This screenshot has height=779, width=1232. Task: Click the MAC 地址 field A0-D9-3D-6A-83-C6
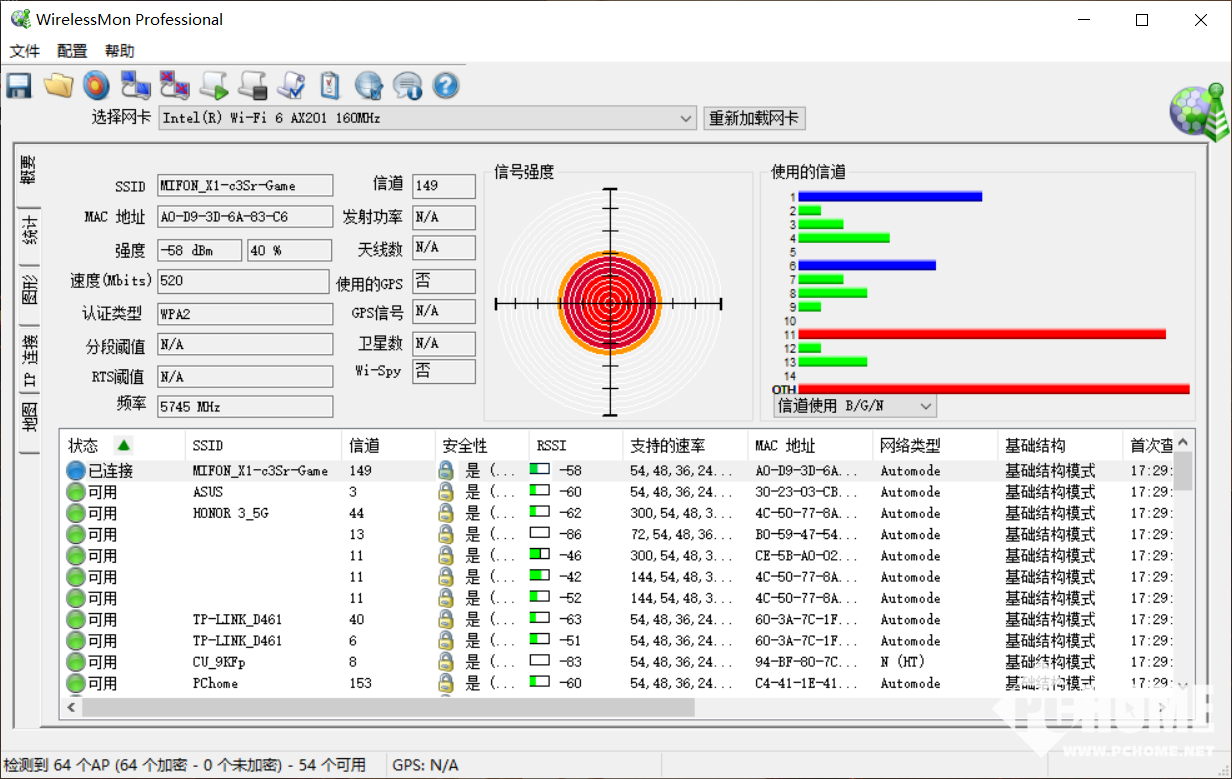245,217
